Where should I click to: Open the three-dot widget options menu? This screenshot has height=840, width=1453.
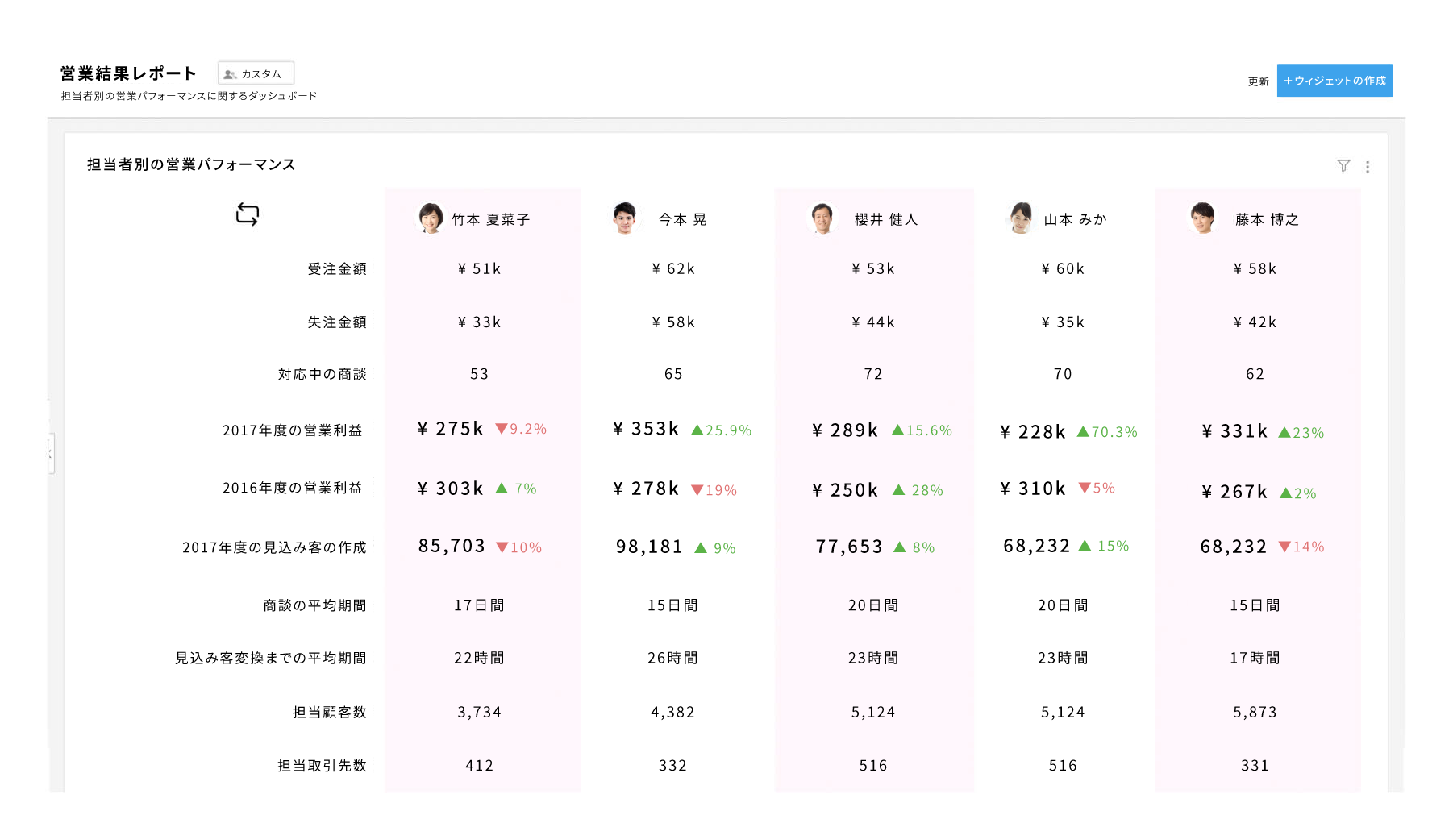(1368, 167)
